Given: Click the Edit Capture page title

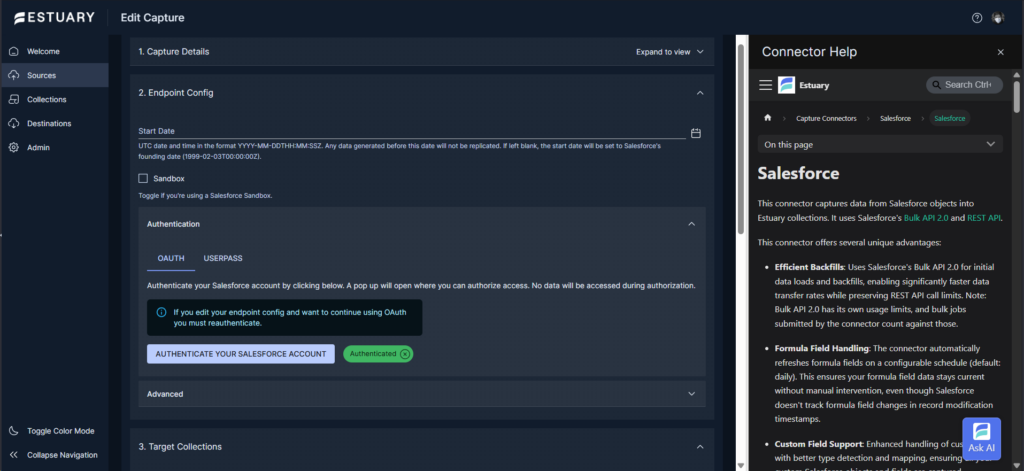Looking at the screenshot, I should (x=152, y=18).
